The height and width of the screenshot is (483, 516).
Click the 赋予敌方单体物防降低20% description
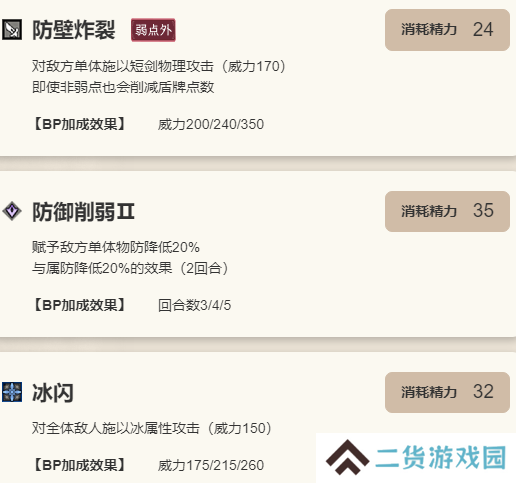pyautogui.click(x=116, y=247)
